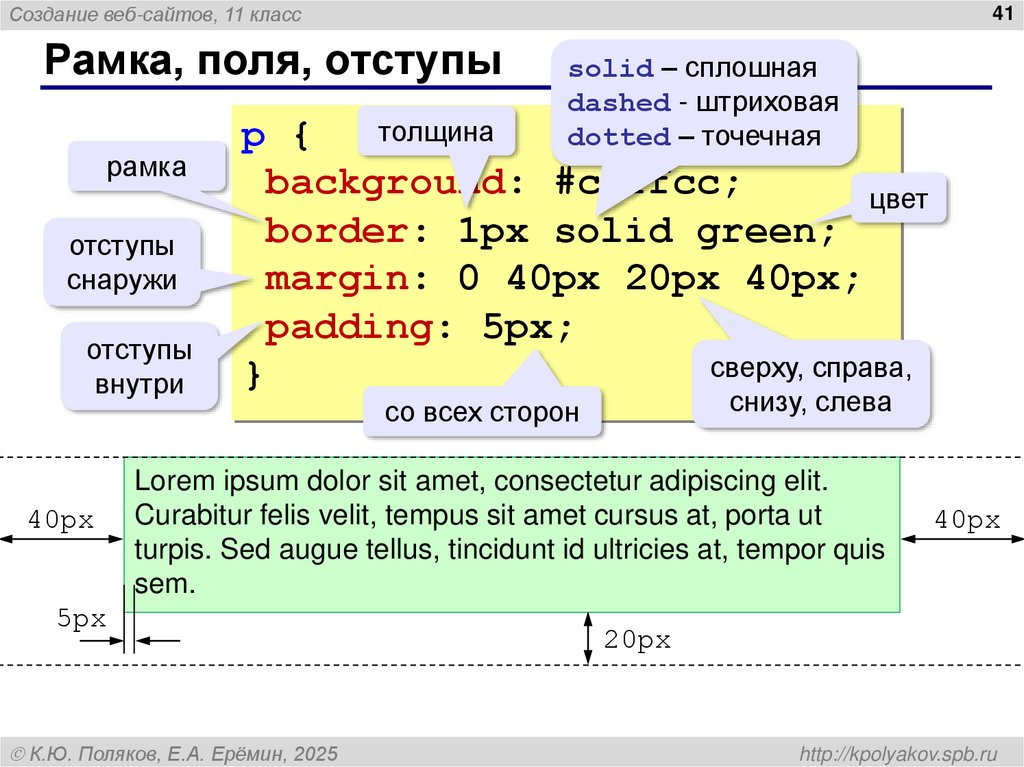This screenshot has width=1024, height=767.
Task: Click the 'green;' color value in code
Action: [x=767, y=233]
